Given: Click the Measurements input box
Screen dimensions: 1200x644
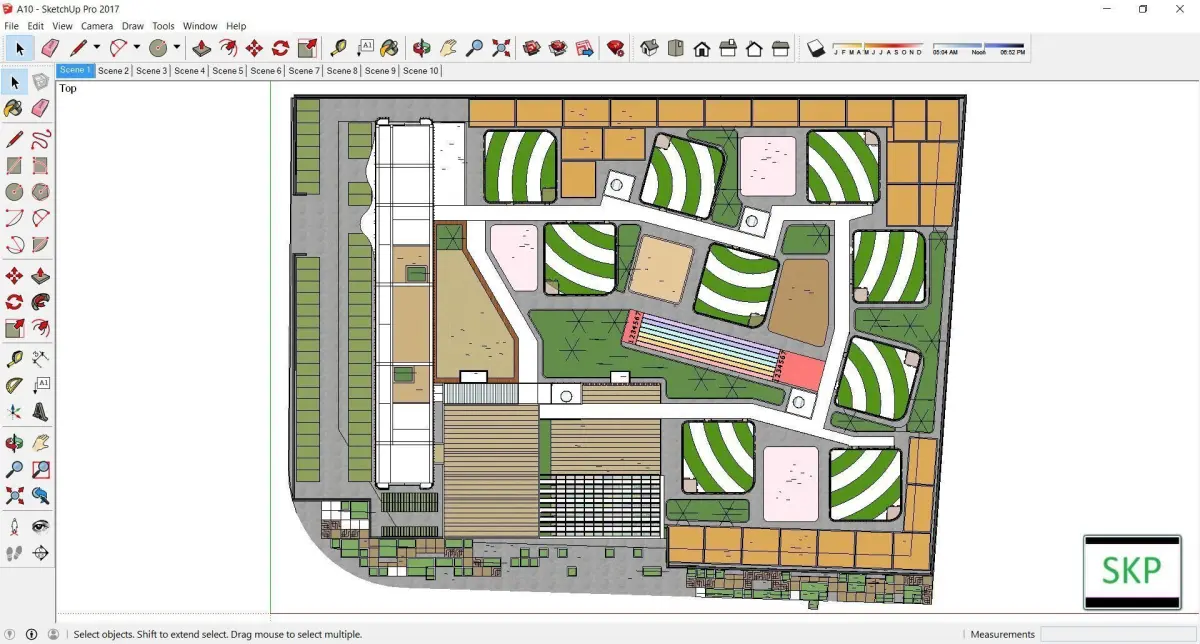Looking at the screenshot, I should click(1118, 634).
